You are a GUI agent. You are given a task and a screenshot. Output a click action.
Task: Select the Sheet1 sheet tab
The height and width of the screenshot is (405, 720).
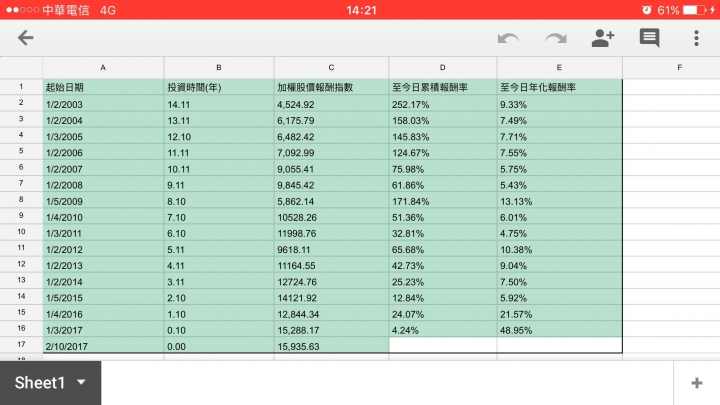(x=51, y=383)
